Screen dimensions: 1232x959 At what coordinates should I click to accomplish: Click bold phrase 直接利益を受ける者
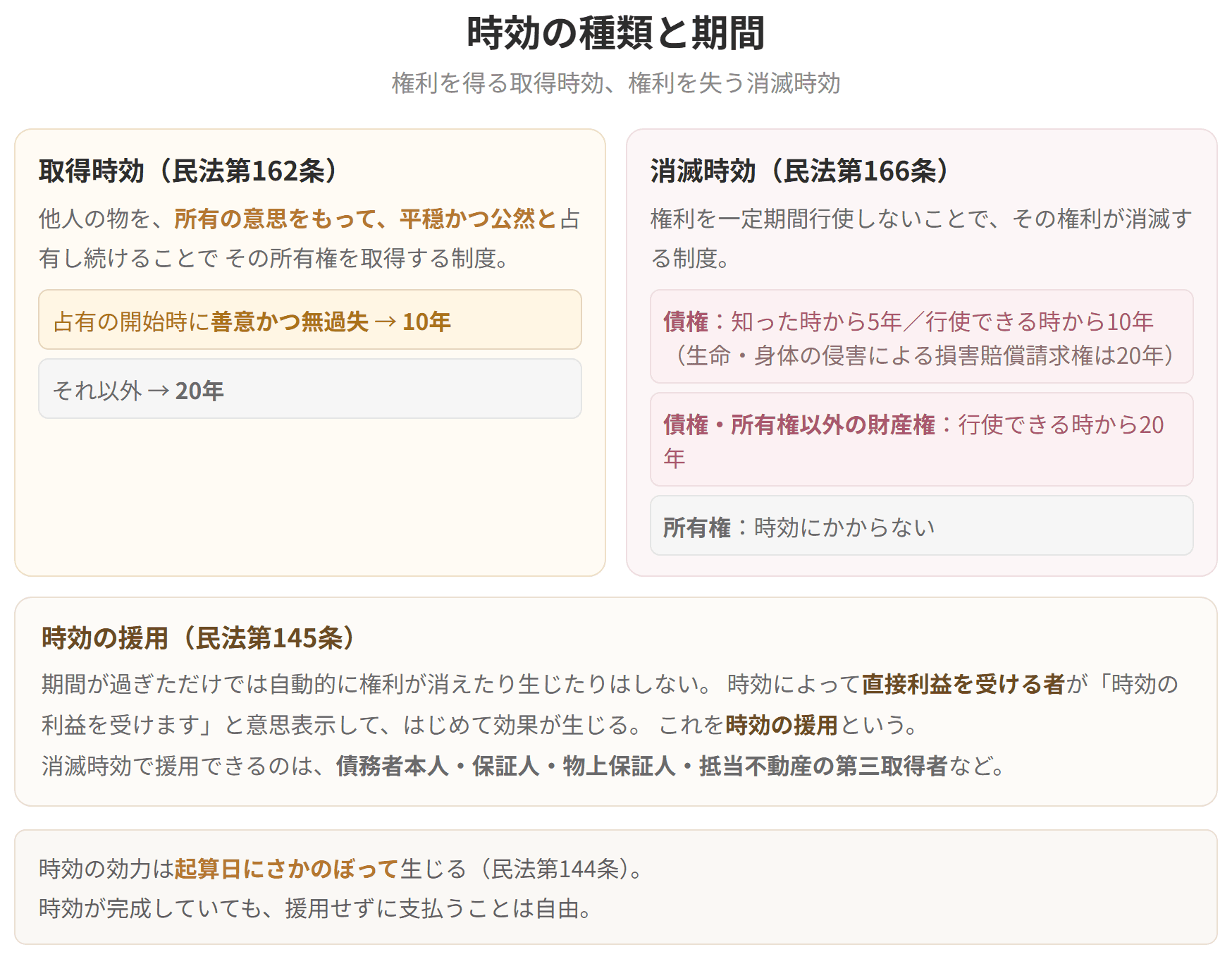click(x=963, y=685)
